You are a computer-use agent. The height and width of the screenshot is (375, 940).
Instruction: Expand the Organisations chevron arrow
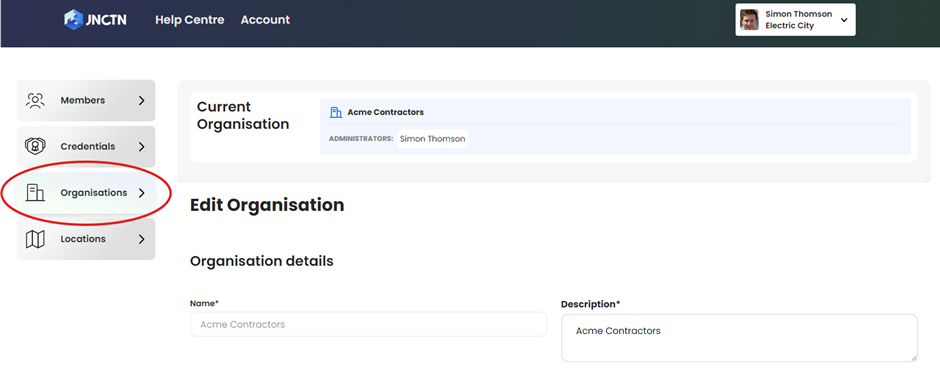[141, 193]
